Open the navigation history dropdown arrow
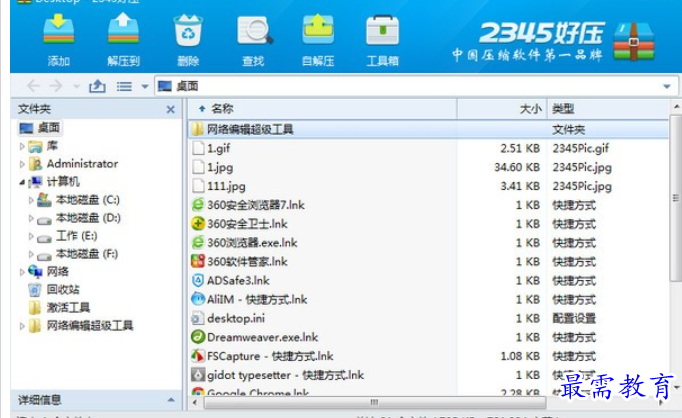Image resolution: width=682 pixels, height=418 pixels. pyautogui.click(x=77, y=87)
